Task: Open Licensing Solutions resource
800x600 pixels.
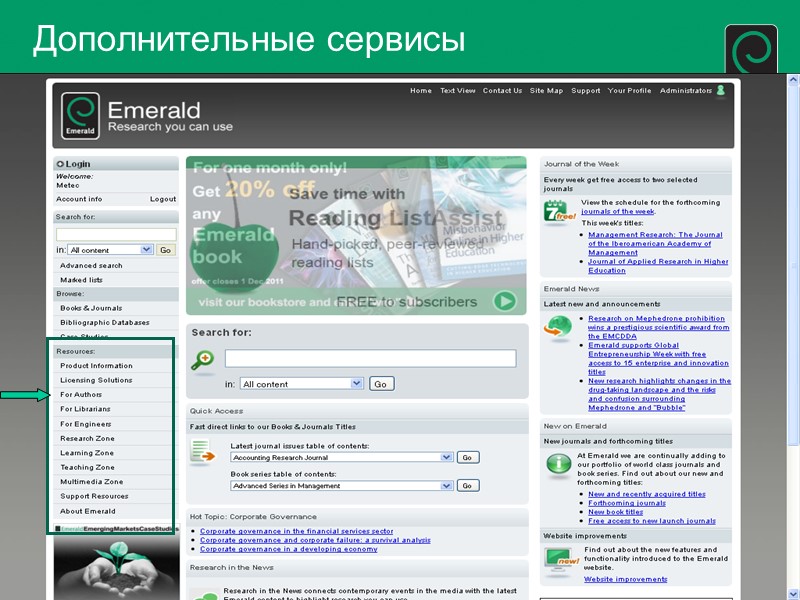Action: 96,380
